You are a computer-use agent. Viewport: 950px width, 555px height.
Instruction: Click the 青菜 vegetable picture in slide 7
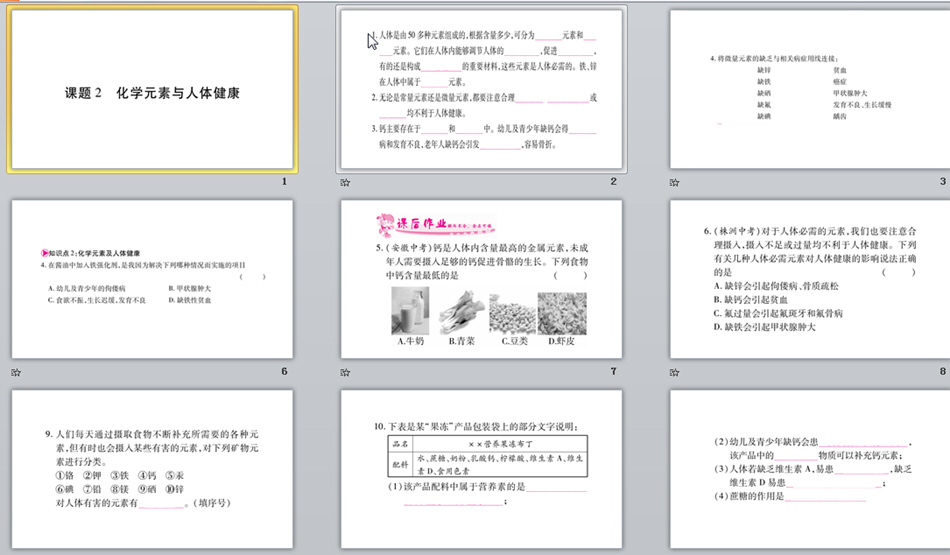(x=459, y=312)
